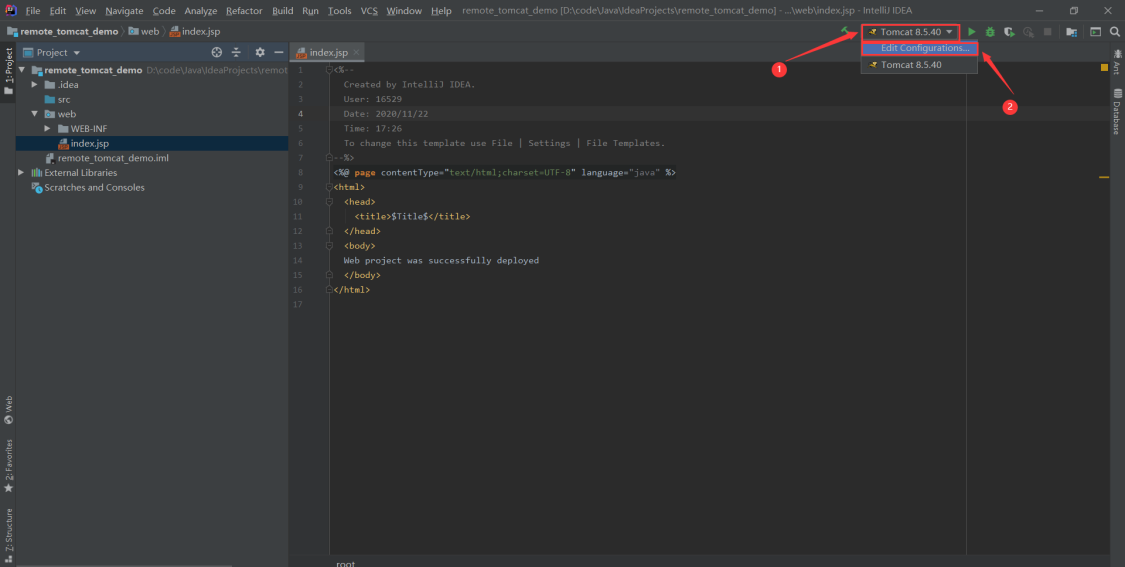Click the Locate/Scroll from Source target icon

pos(217,52)
